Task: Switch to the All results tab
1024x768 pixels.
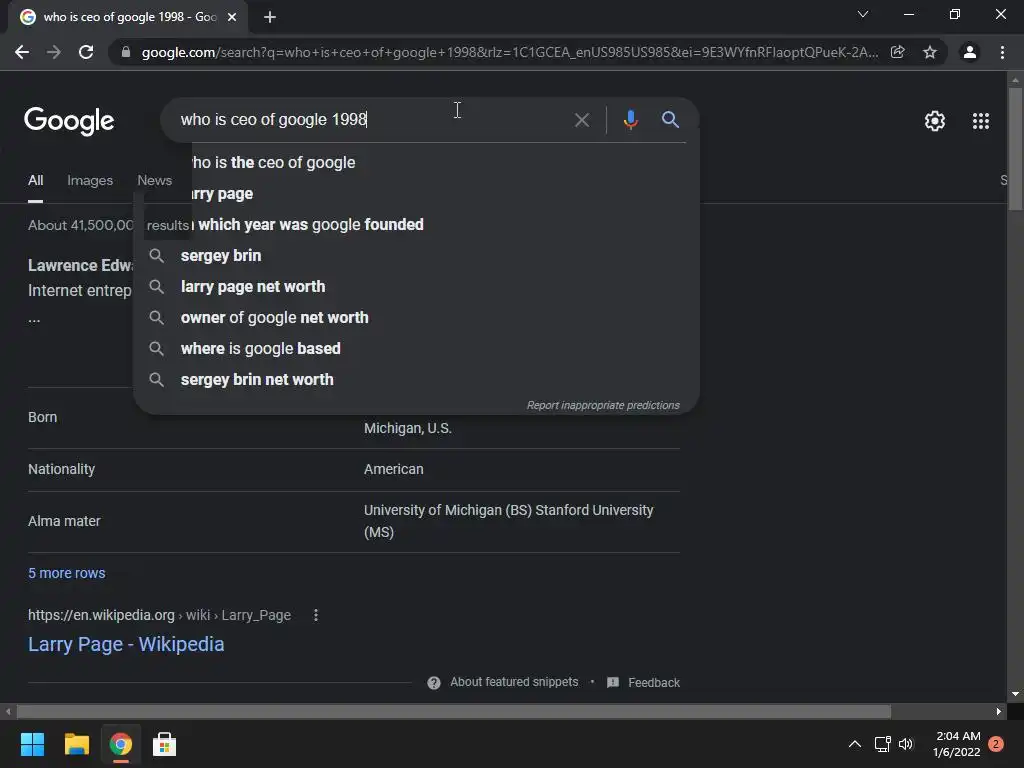Action: [35, 180]
